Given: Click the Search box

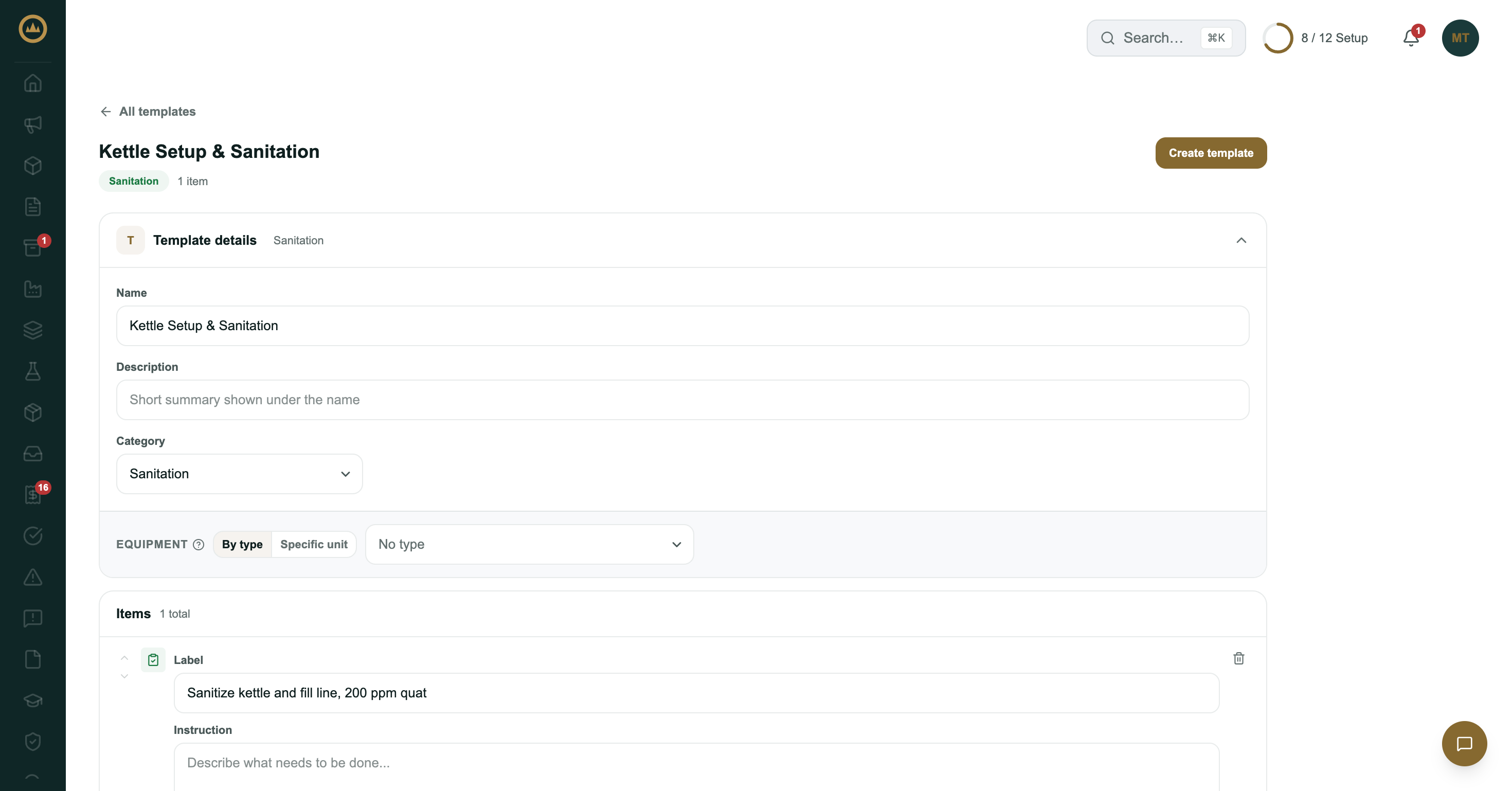Looking at the screenshot, I should (1166, 38).
